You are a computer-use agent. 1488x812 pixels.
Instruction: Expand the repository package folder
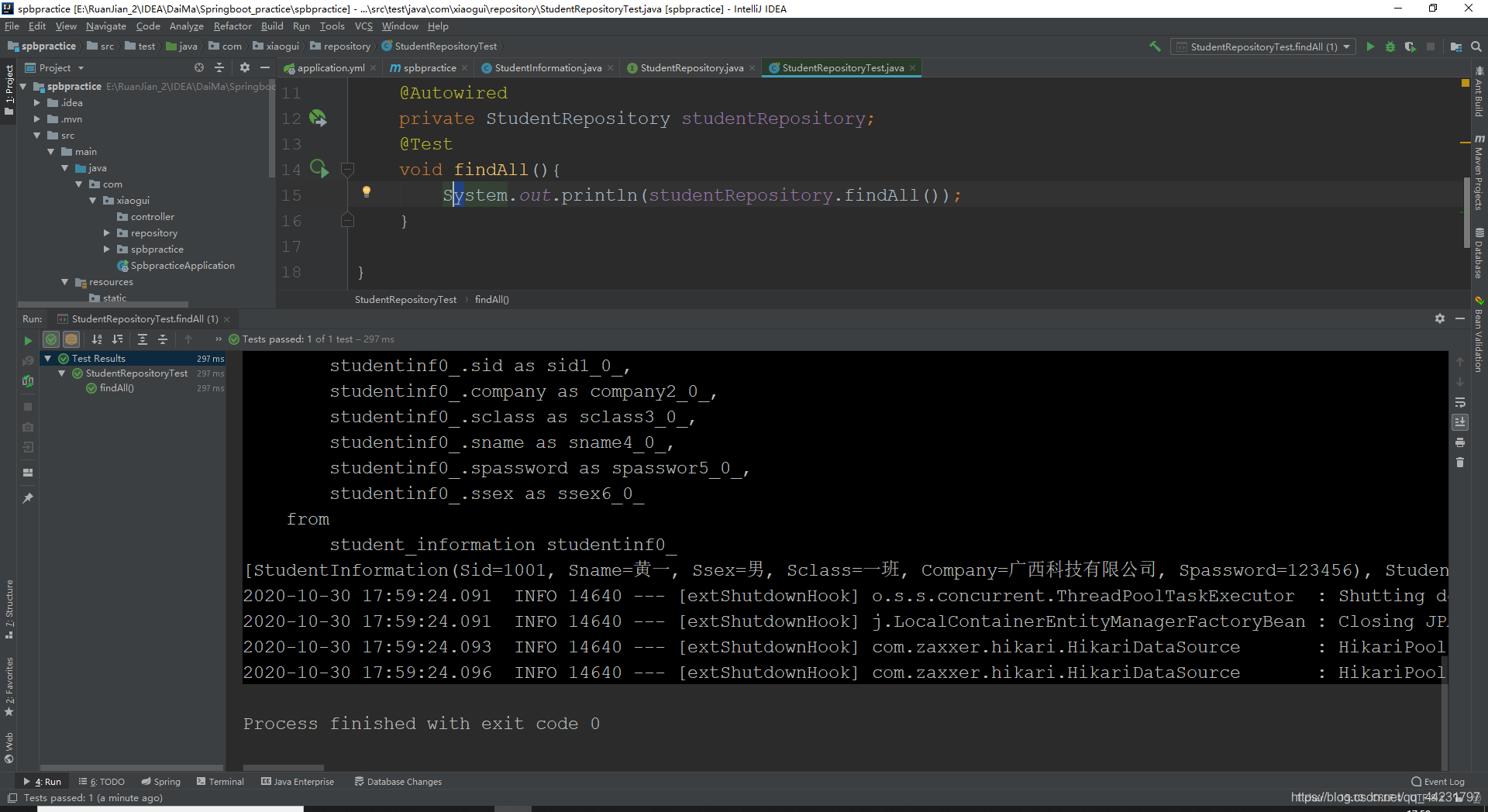tap(107, 233)
